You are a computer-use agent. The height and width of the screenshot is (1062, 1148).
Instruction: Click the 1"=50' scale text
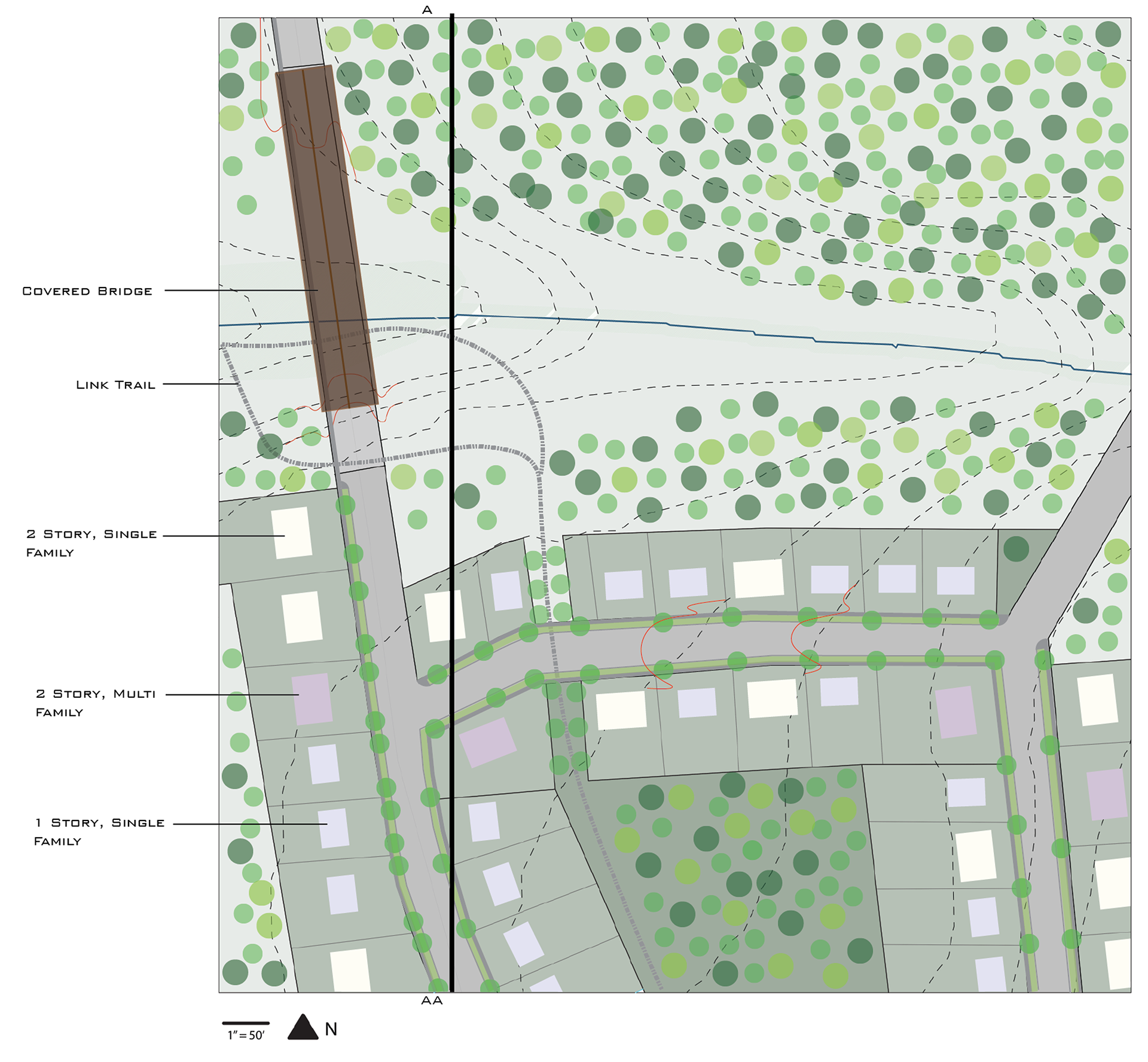(246, 1036)
